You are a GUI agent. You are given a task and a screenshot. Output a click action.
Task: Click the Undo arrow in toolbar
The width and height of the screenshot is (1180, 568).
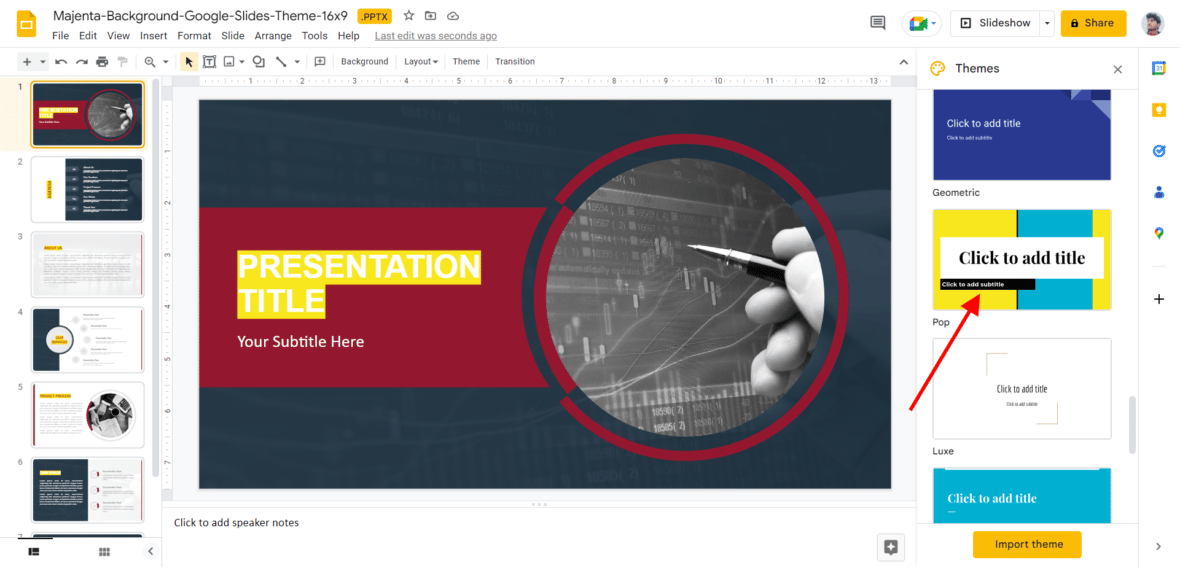pyautogui.click(x=62, y=62)
